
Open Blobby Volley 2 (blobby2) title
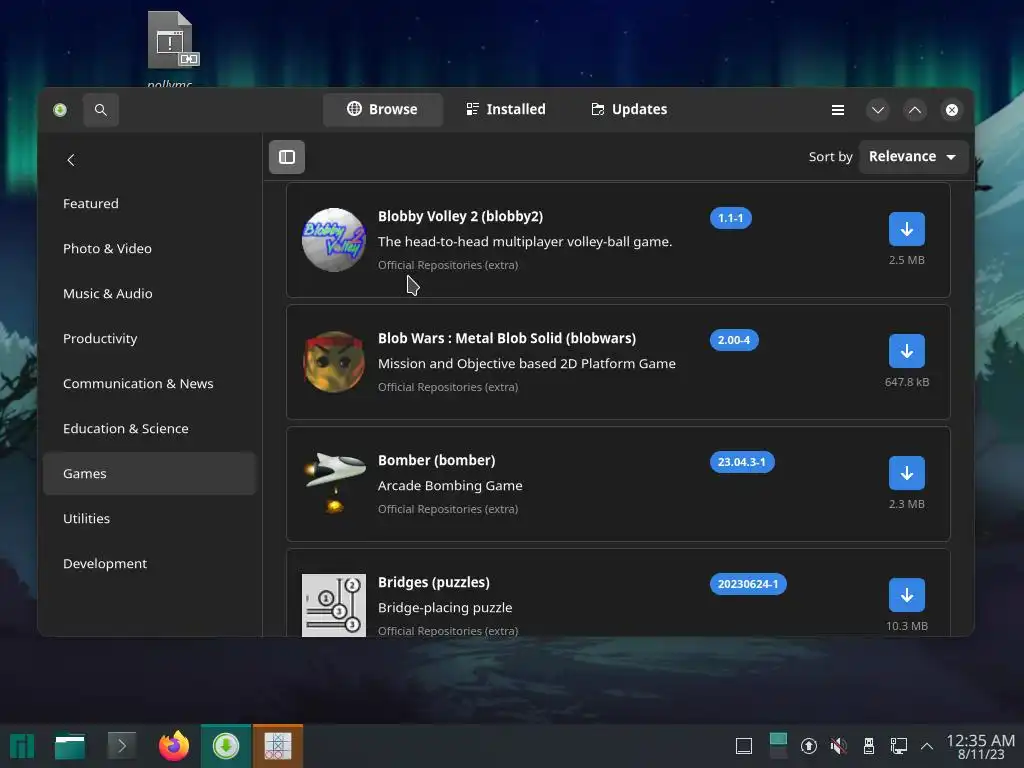[460, 216]
